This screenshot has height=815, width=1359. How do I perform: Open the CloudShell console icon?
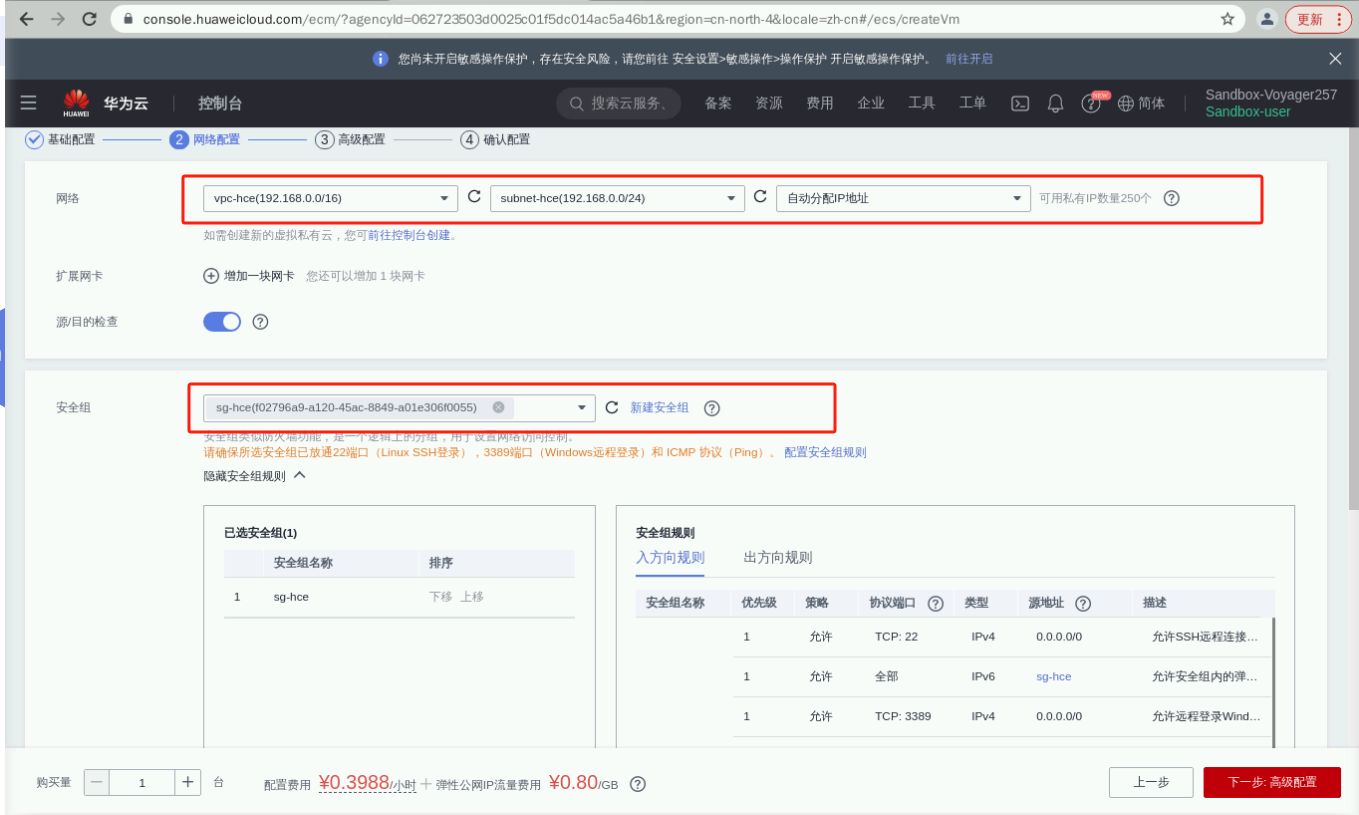[1019, 102]
